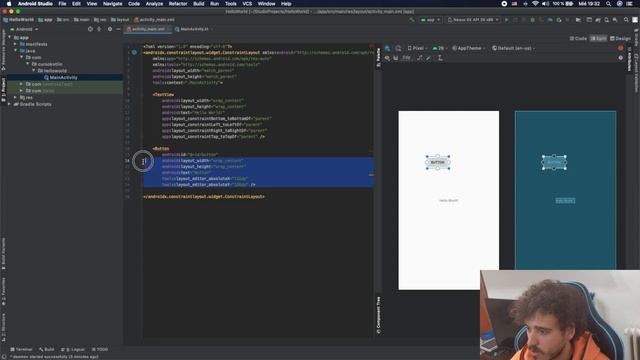Switch to MainActivity.kt editor tab
This screenshot has height=360, width=640.
(x=194, y=29)
